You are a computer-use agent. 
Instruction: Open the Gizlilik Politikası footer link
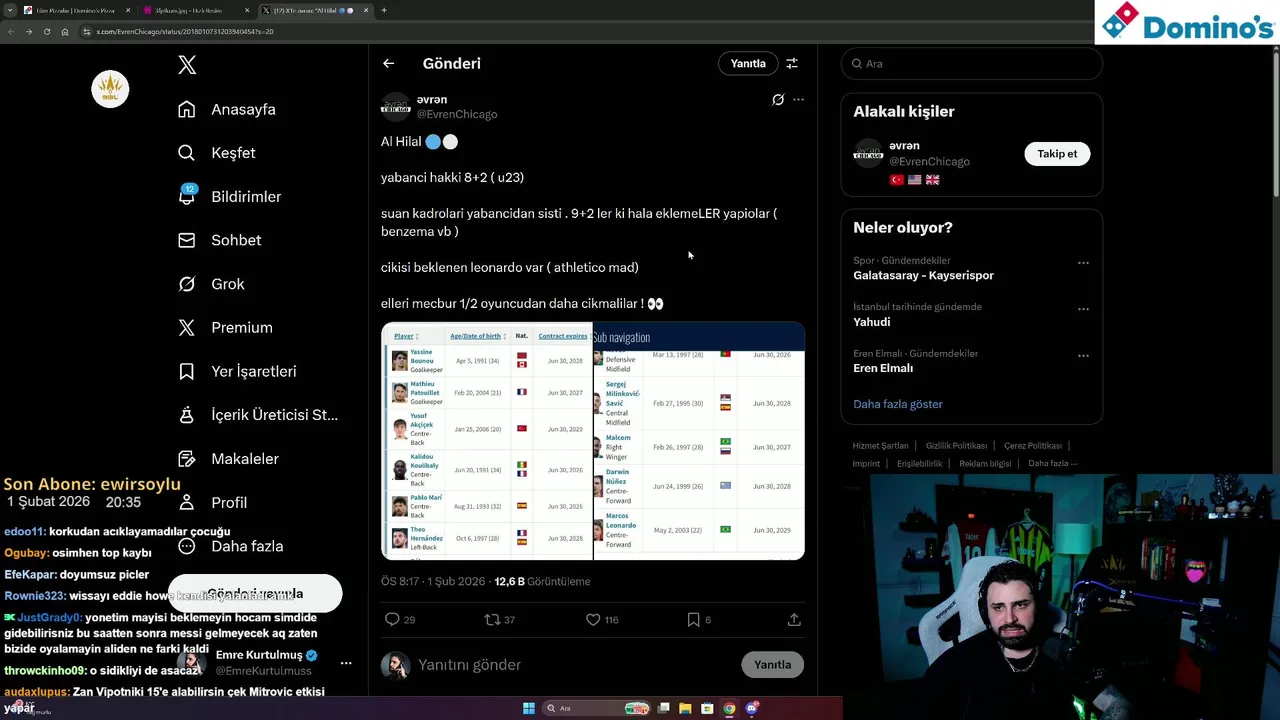pos(956,446)
